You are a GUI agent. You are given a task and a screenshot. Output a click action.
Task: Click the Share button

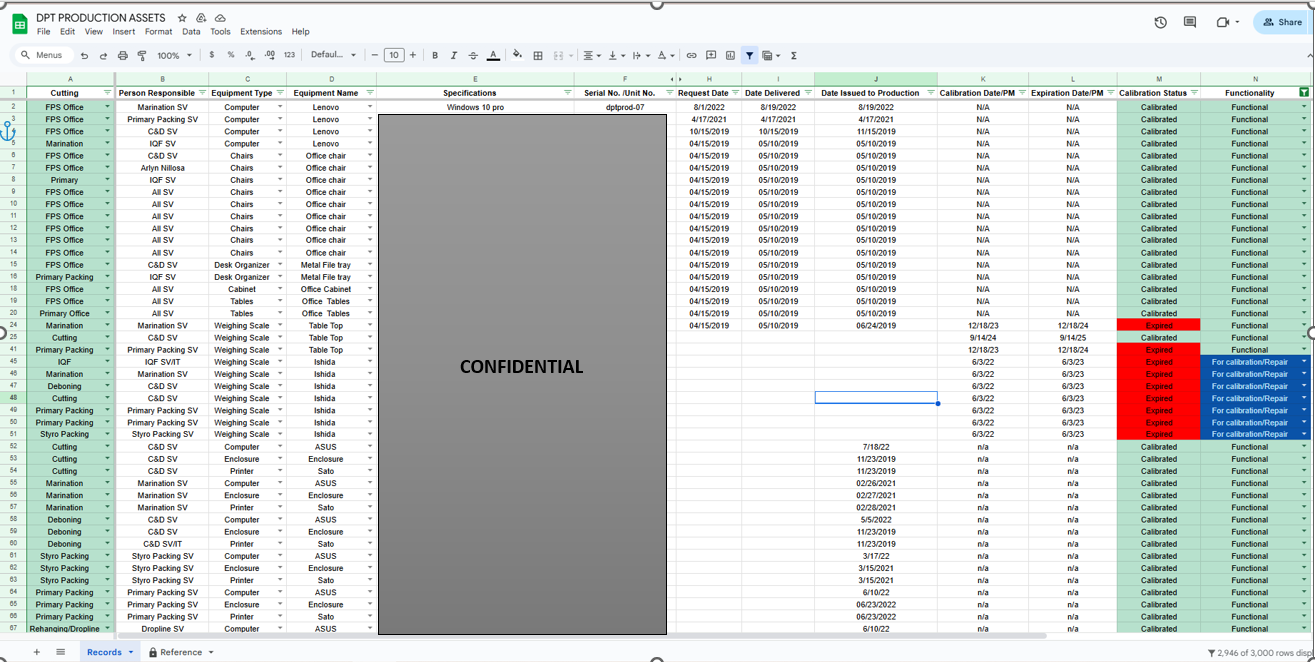[x=1281, y=22]
